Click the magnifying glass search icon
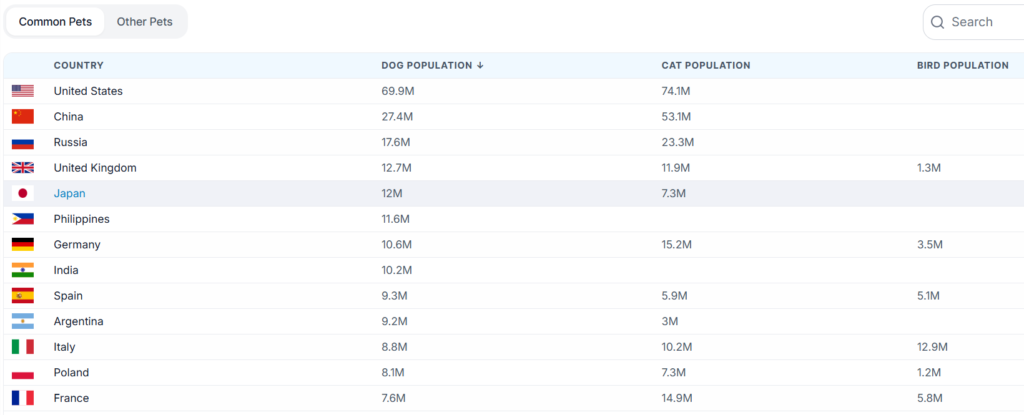 [x=937, y=22]
